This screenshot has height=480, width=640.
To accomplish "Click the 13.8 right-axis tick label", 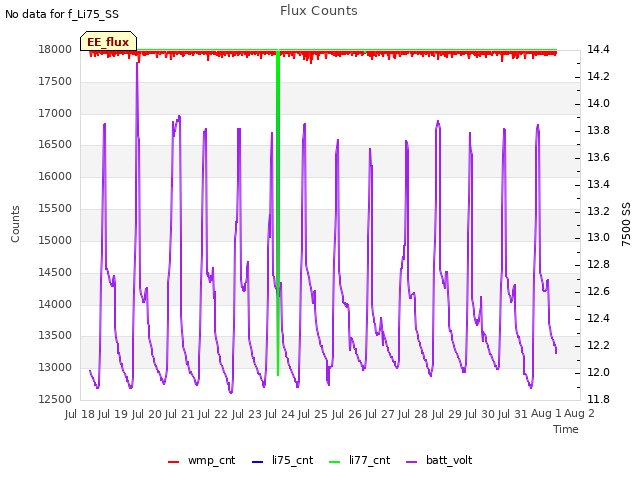I will coord(598,130).
